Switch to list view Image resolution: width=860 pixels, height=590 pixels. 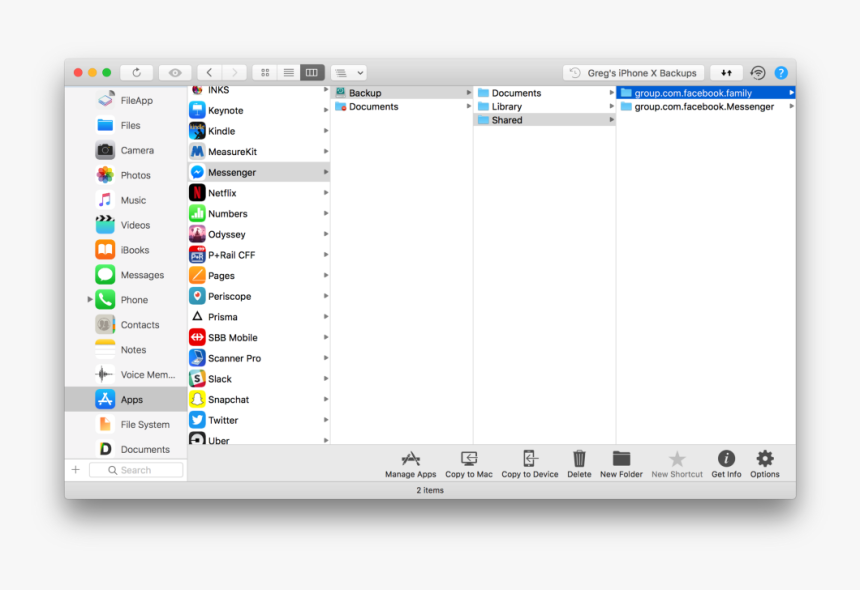(288, 72)
